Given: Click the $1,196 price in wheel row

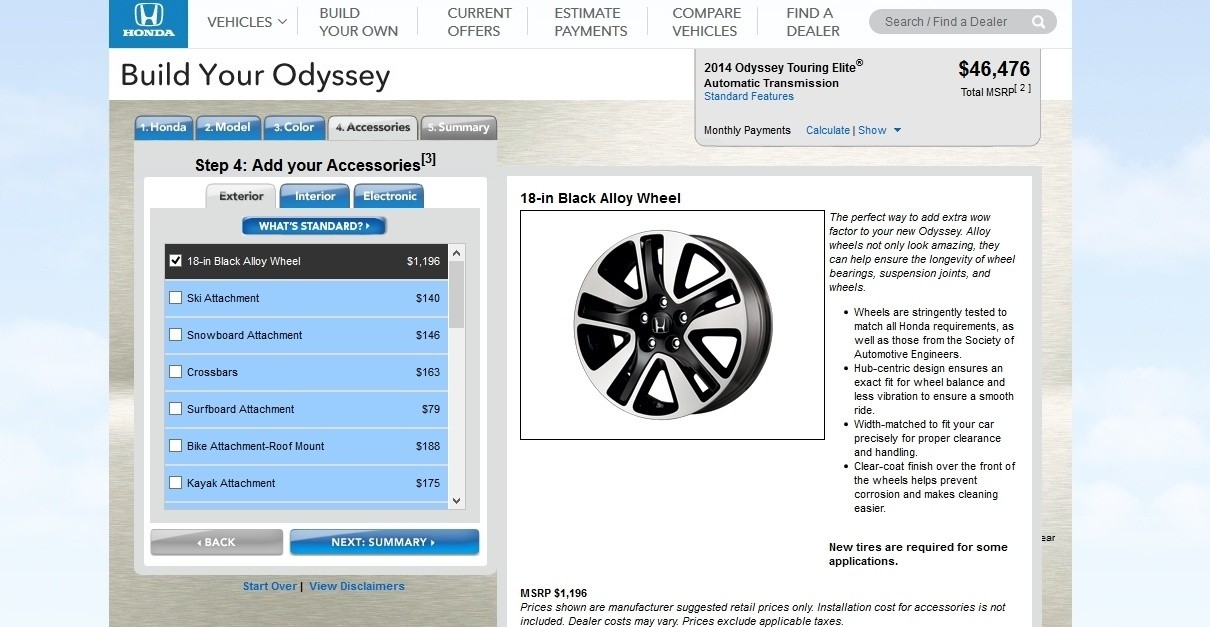Looking at the screenshot, I should (423, 261).
